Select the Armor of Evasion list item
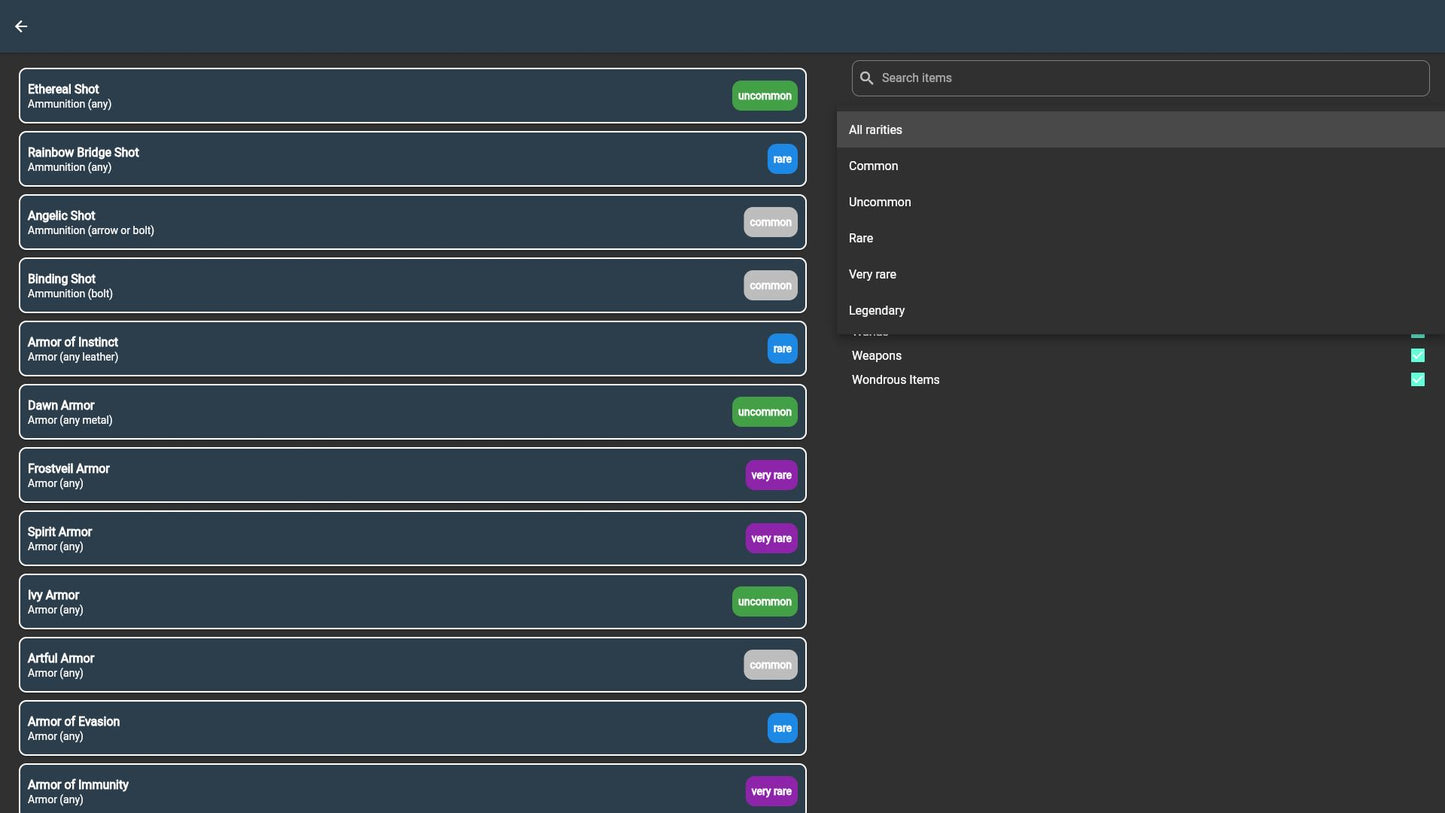 click(380, 728)
